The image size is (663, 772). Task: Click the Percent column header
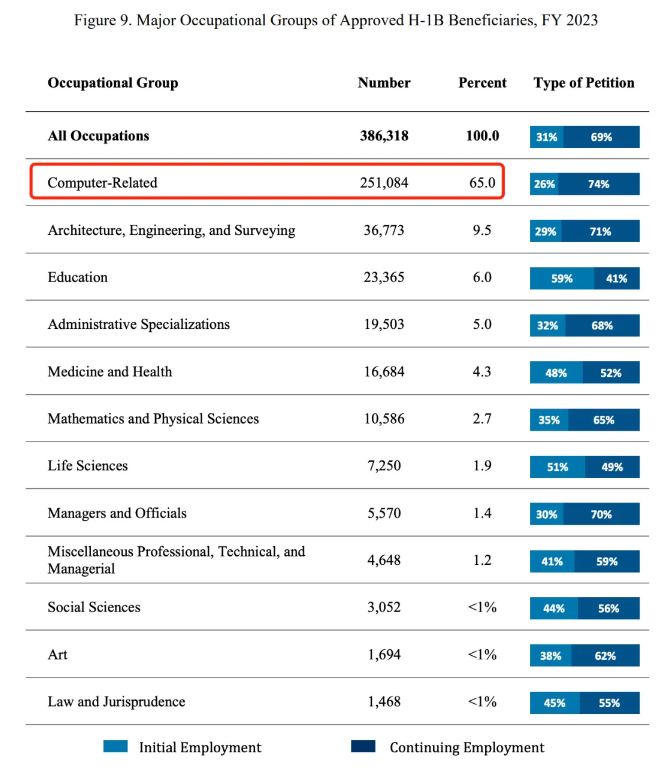click(x=482, y=83)
